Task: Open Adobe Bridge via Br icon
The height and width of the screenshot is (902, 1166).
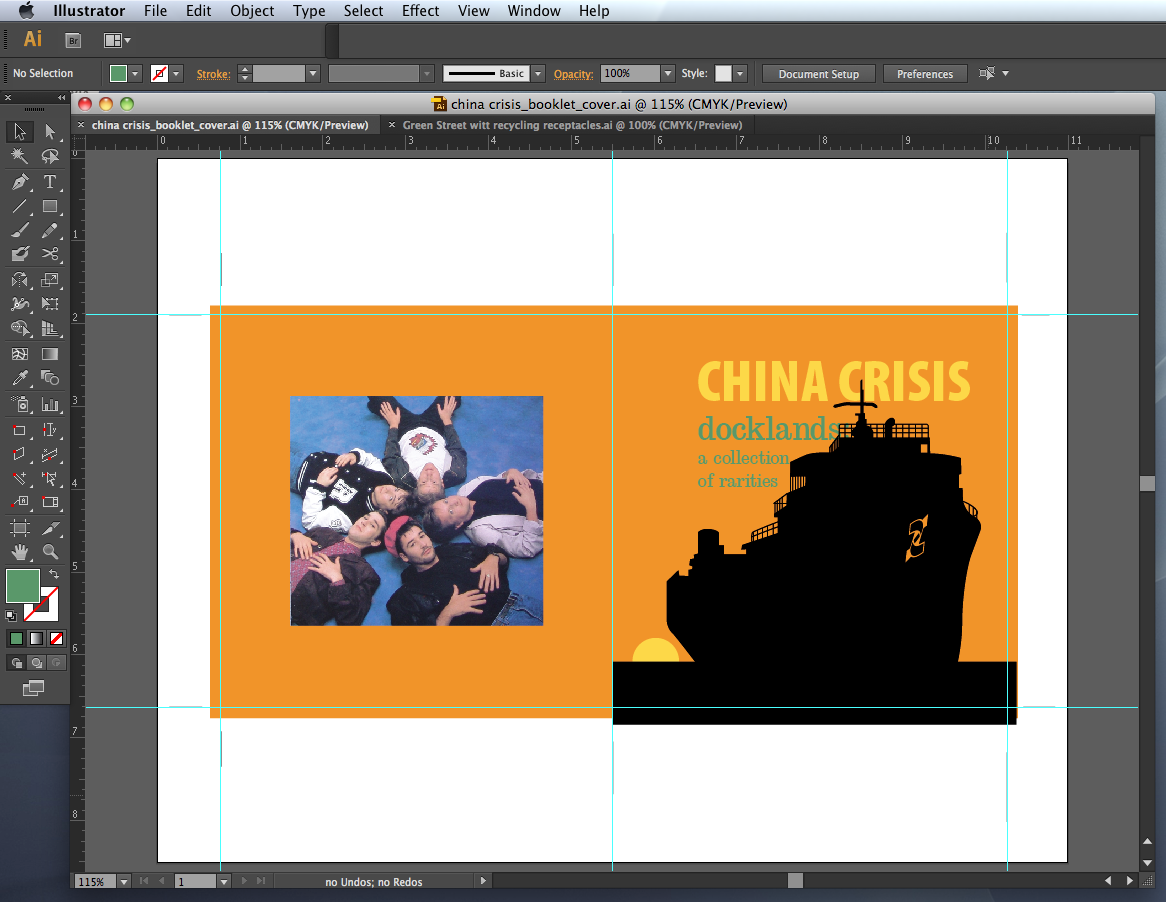Action: (73, 40)
